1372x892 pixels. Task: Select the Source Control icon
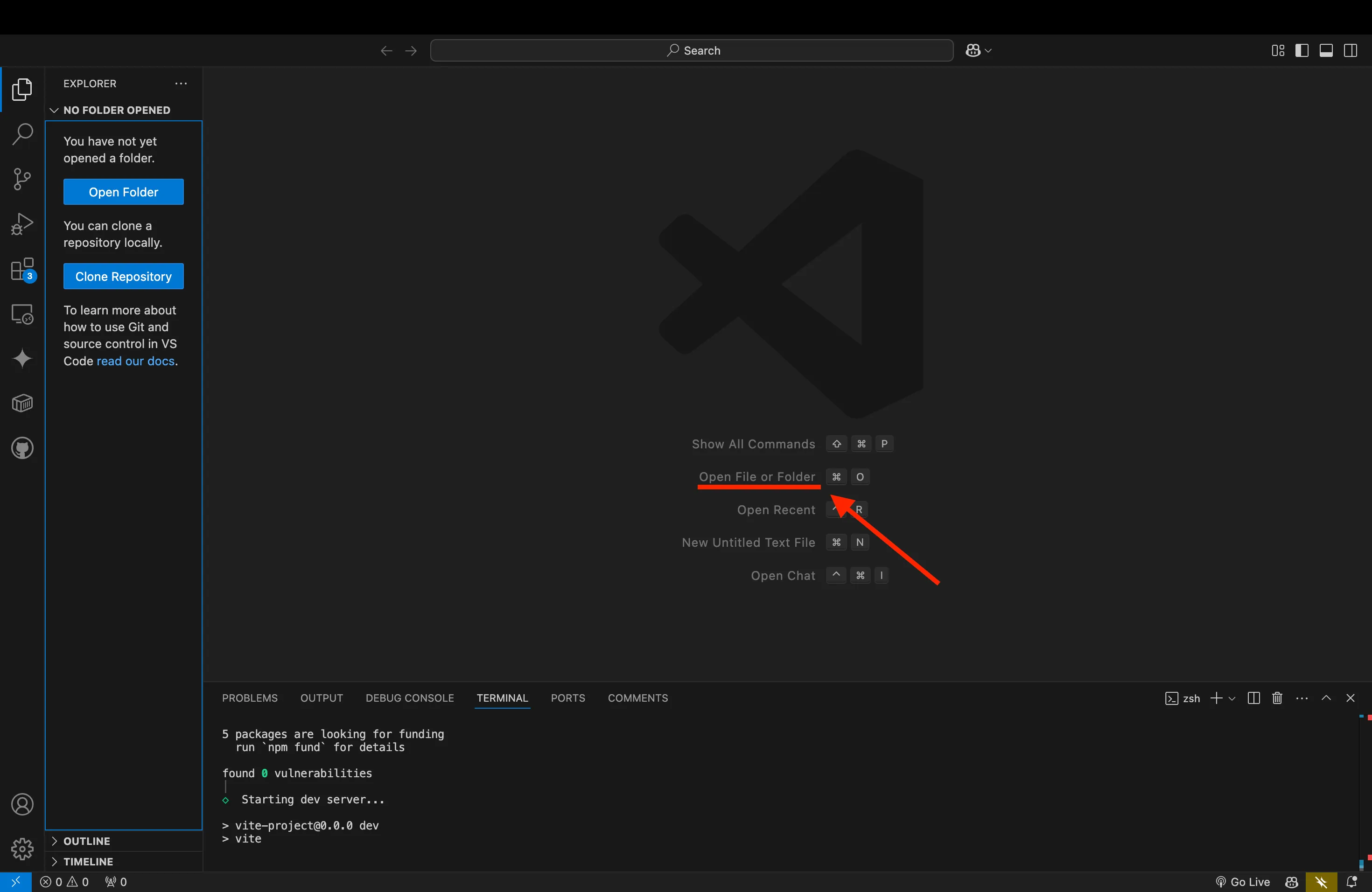22,179
